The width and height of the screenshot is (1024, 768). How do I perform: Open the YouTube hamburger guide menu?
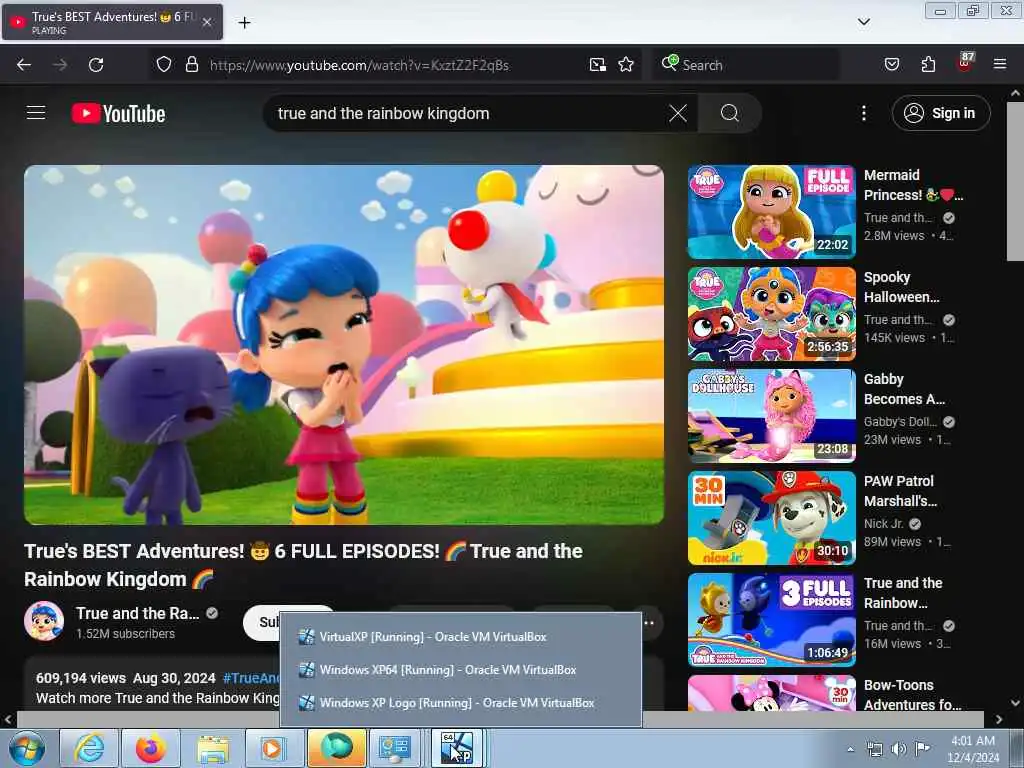point(36,113)
